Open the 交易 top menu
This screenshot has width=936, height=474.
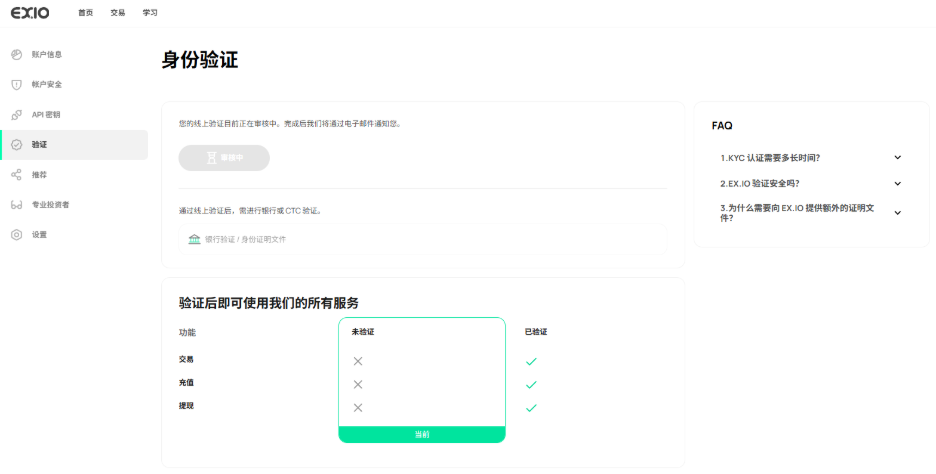[x=118, y=13]
